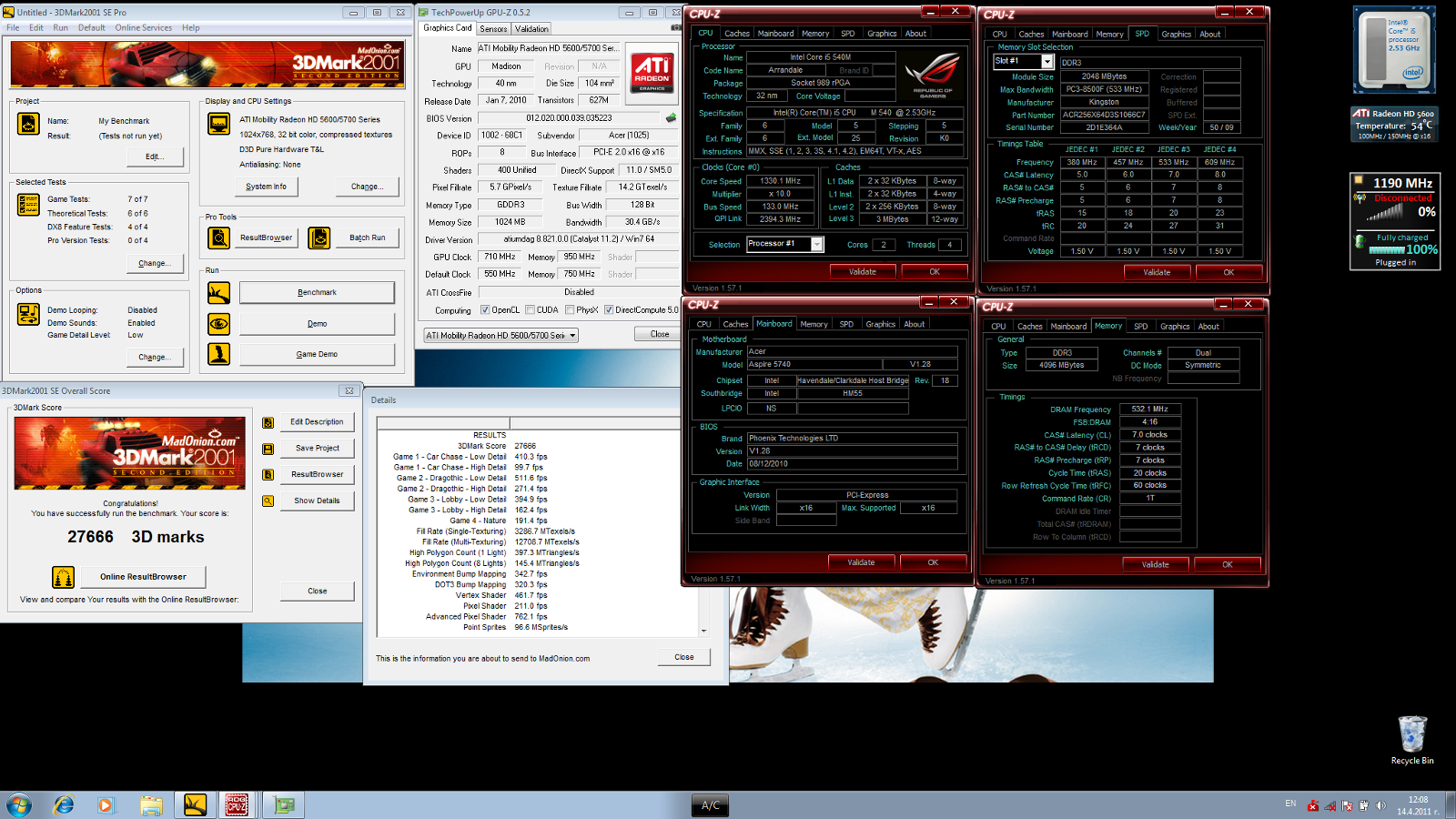
Task: Click the Benchmark run icon in 3DMark2001
Action: pos(218,293)
